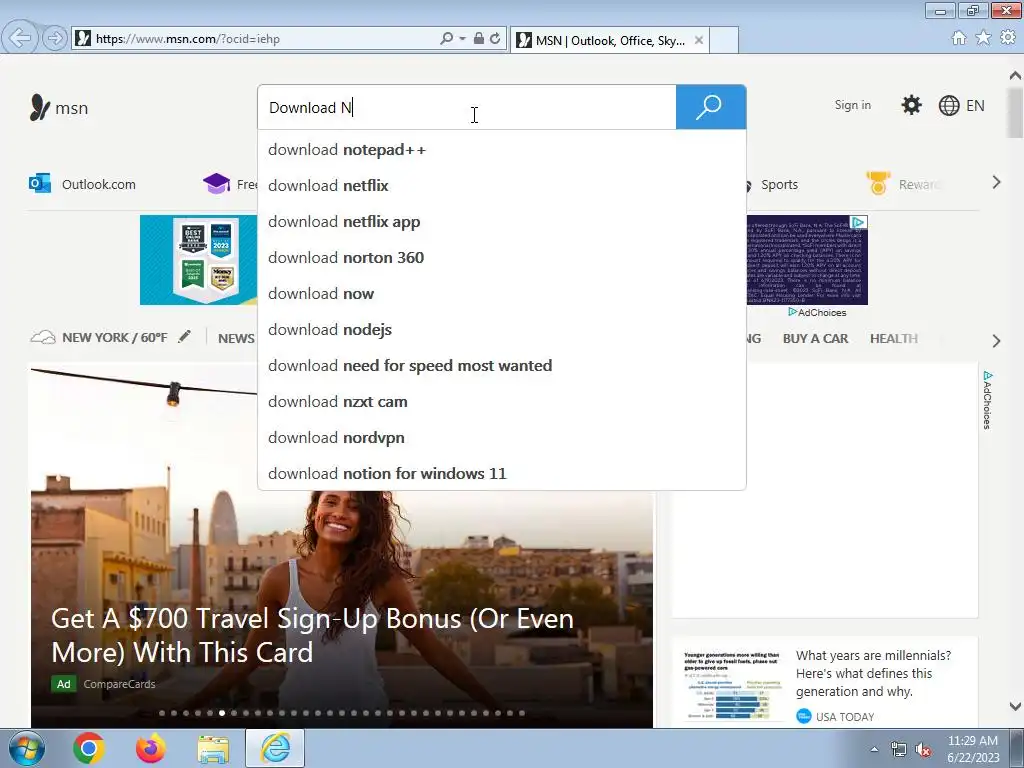Click the blue search magnifier button
This screenshot has height=768, width=1024.
711,107
